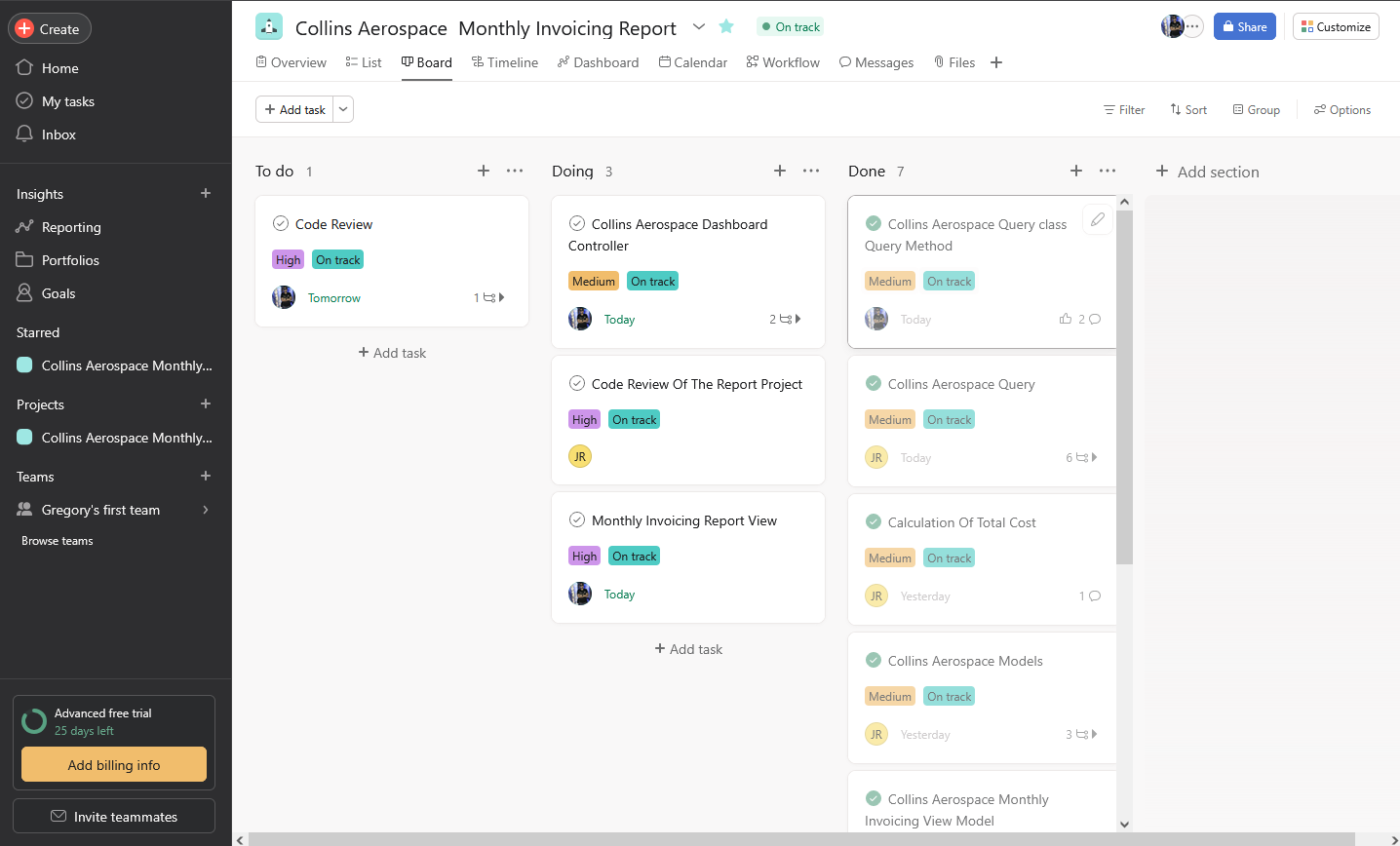Image resolution: width=1400 pixels, height=846 pixels.
Task: Mark Code Review task complete
Action: (x=281, y=223)
